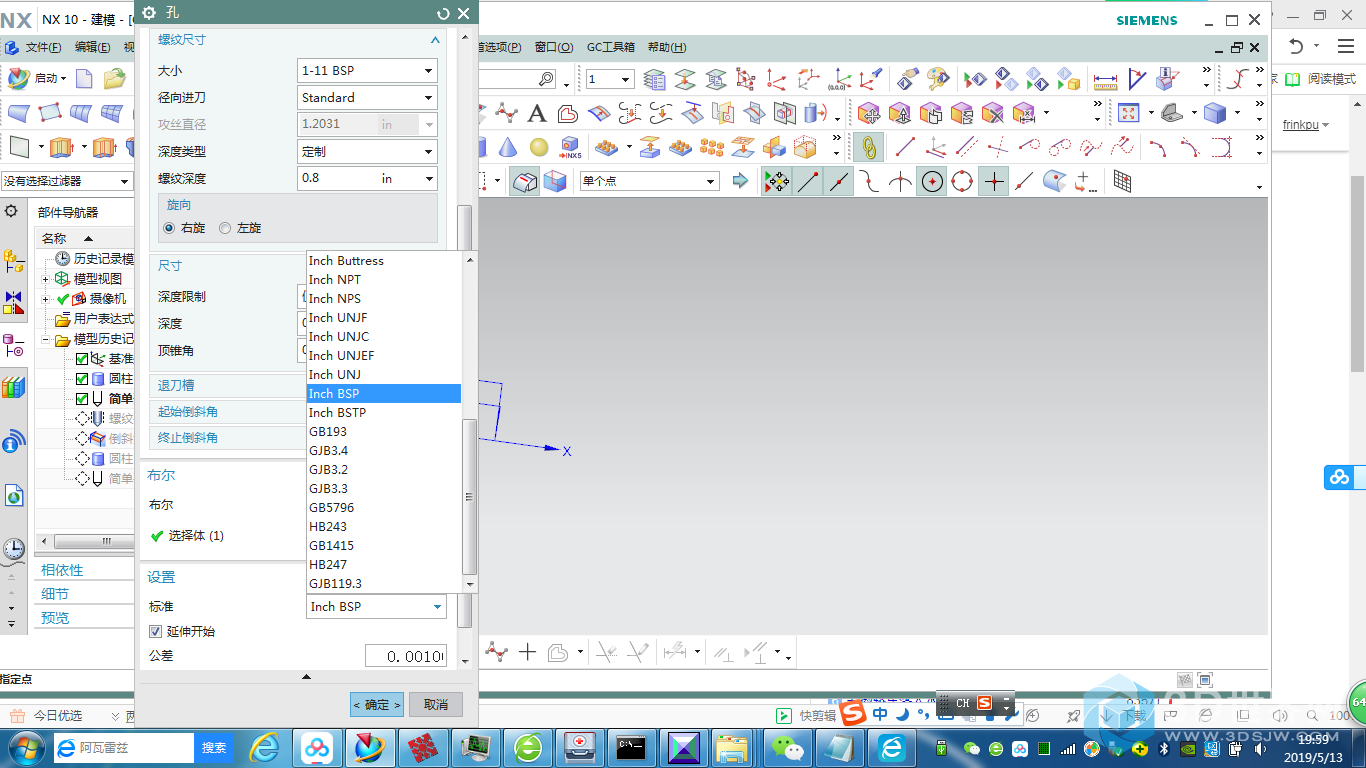Screen dimensions: 1366x768
Task: Open the 径向进刀 Standard dropdown
Action: 368,98
